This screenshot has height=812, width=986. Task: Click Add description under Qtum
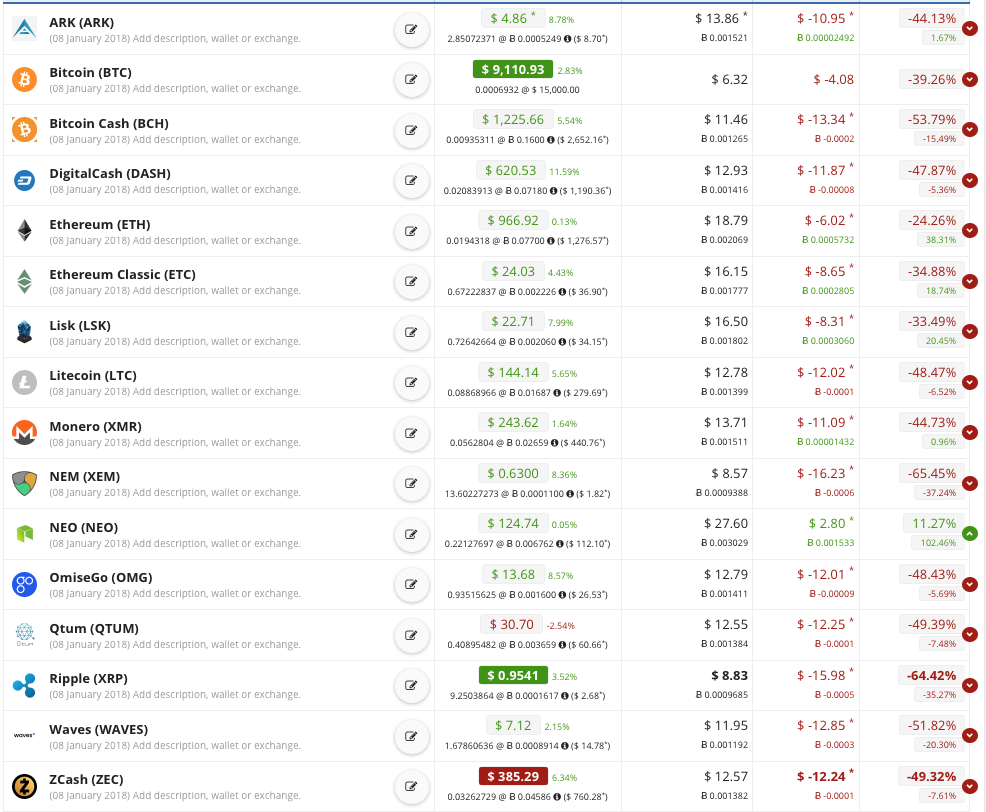(217, 645)
